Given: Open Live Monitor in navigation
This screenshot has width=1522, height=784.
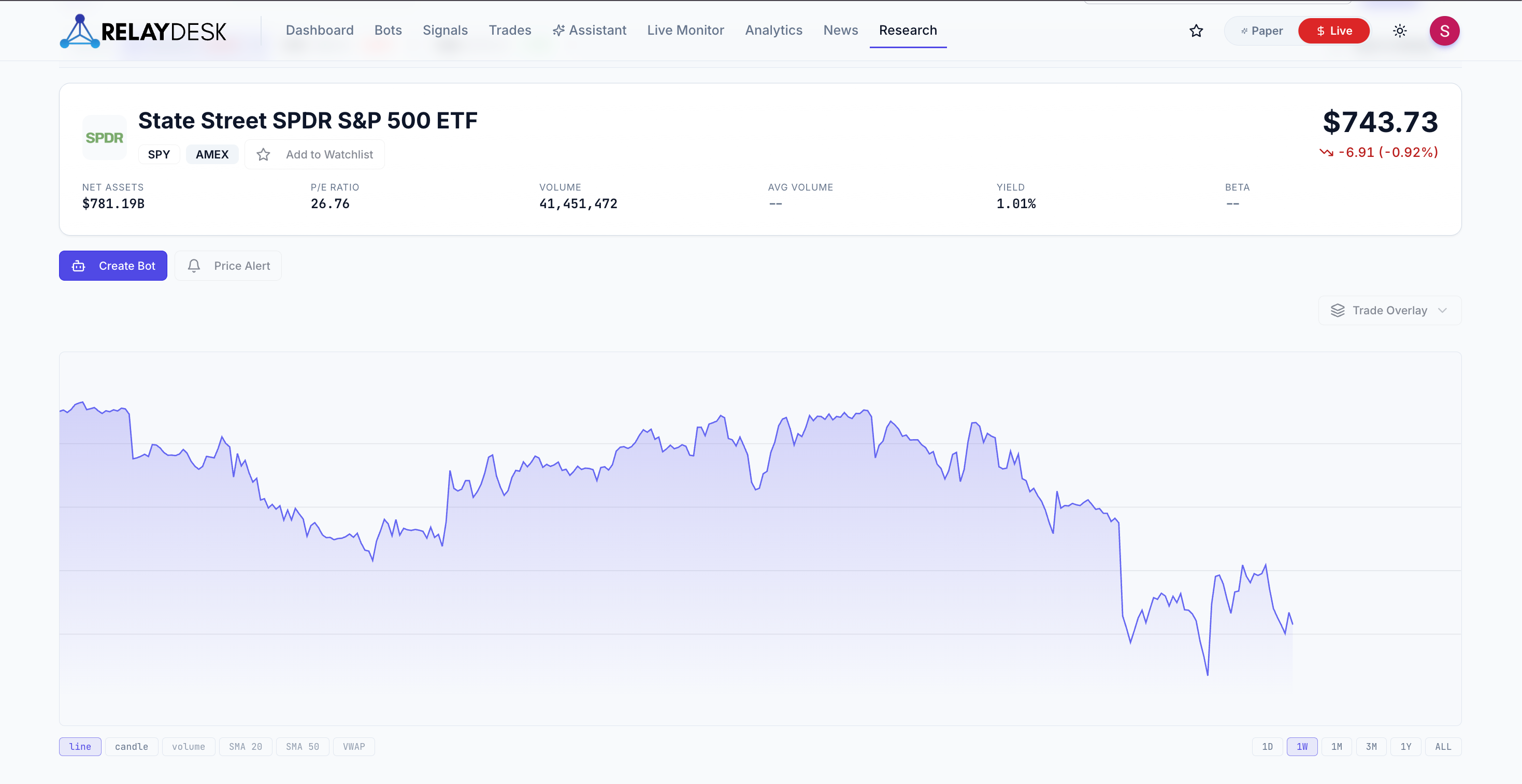Looking at the screenshot, I should coord(685,30).
